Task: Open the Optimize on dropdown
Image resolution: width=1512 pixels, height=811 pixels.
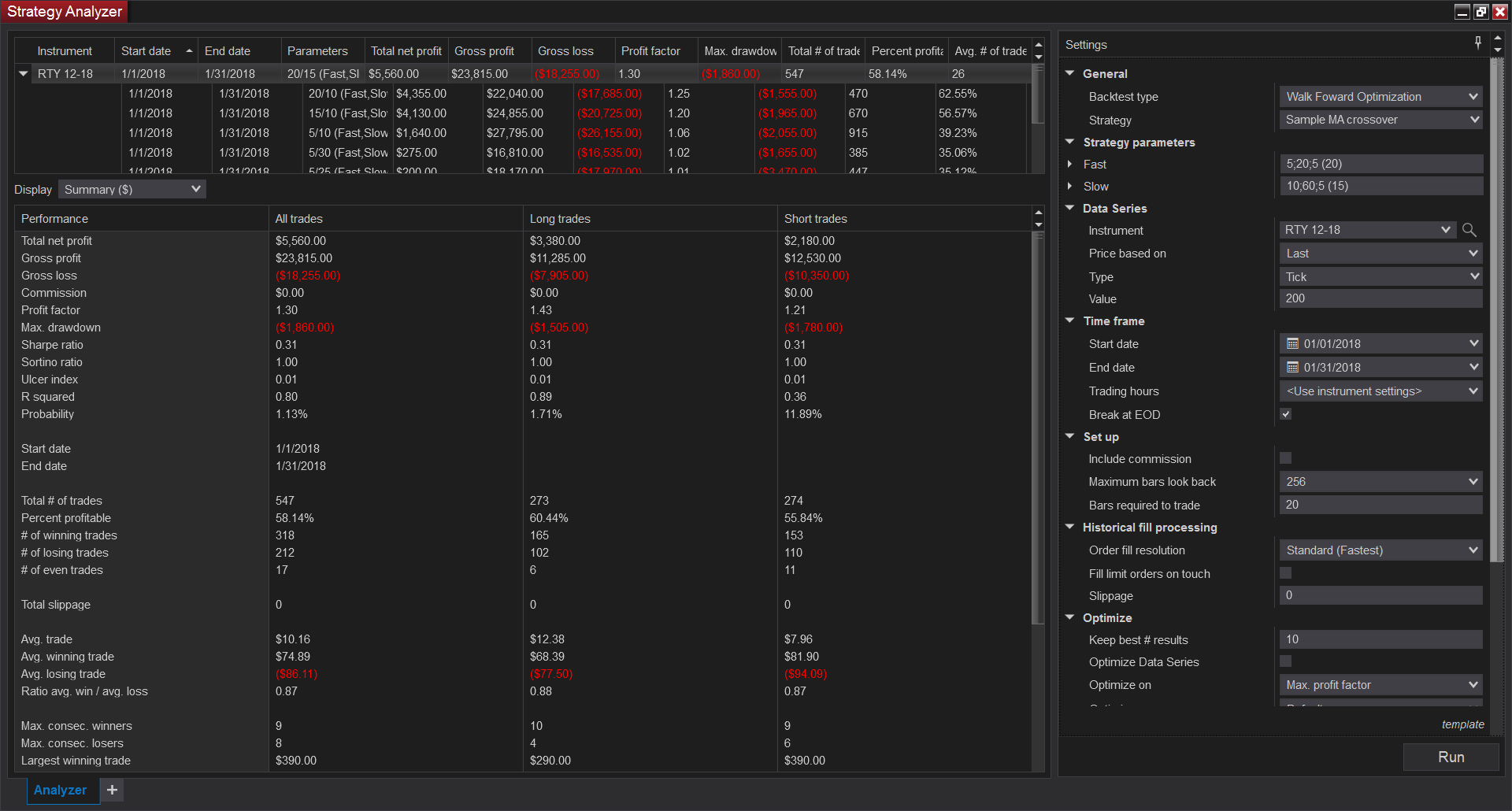Action: point(1380,685)
